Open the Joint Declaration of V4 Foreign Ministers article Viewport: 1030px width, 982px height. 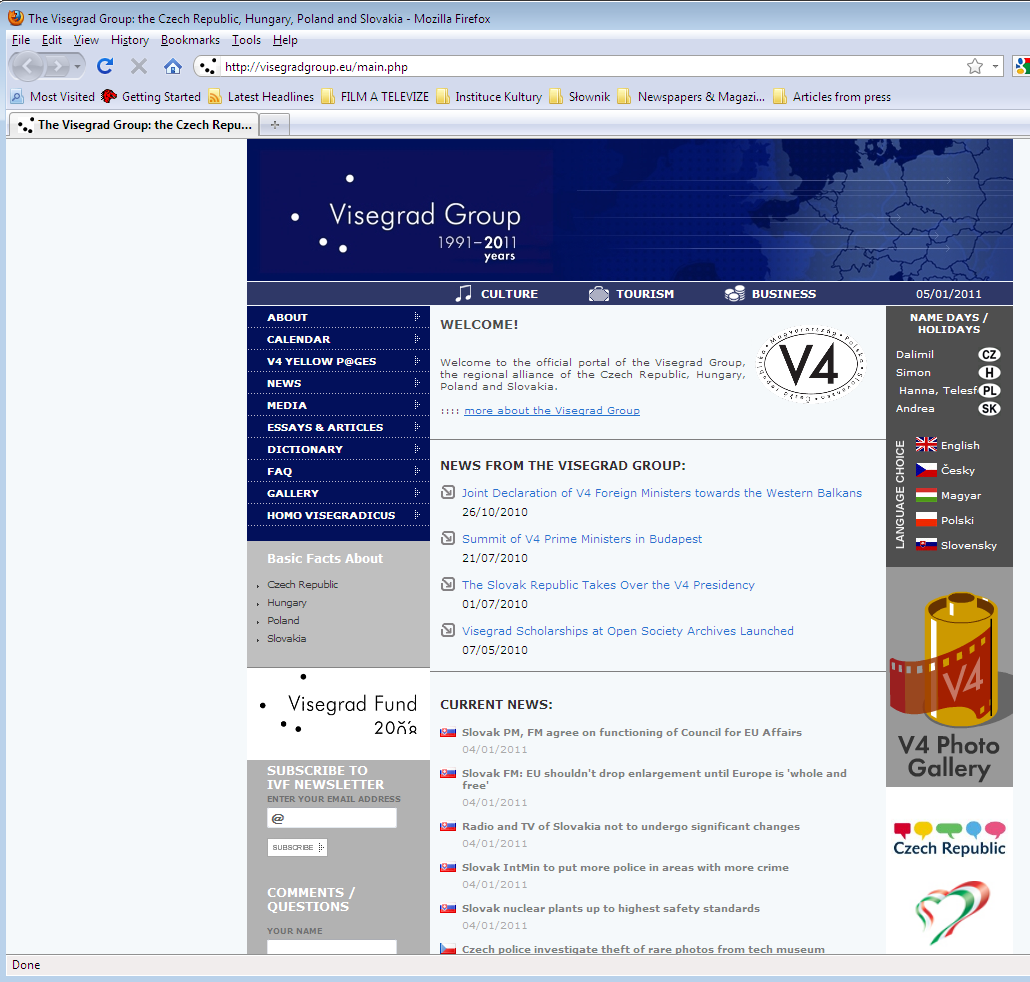[661, 493]
